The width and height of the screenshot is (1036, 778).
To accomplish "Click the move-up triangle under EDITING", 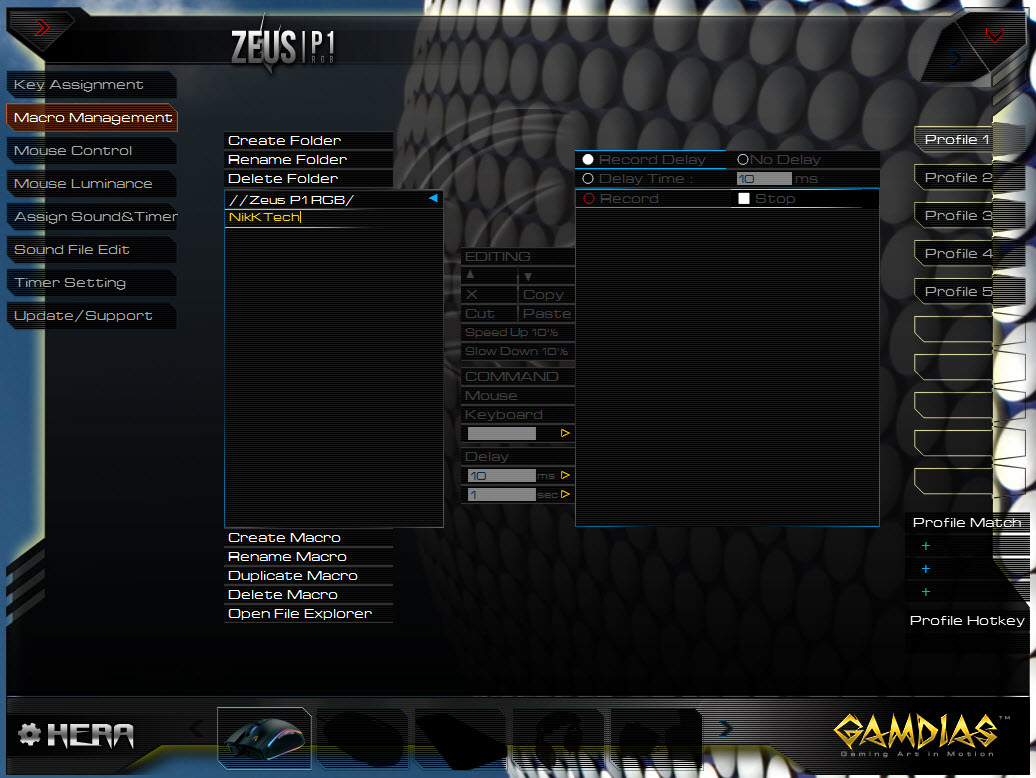I will click(x=470, y=274).
